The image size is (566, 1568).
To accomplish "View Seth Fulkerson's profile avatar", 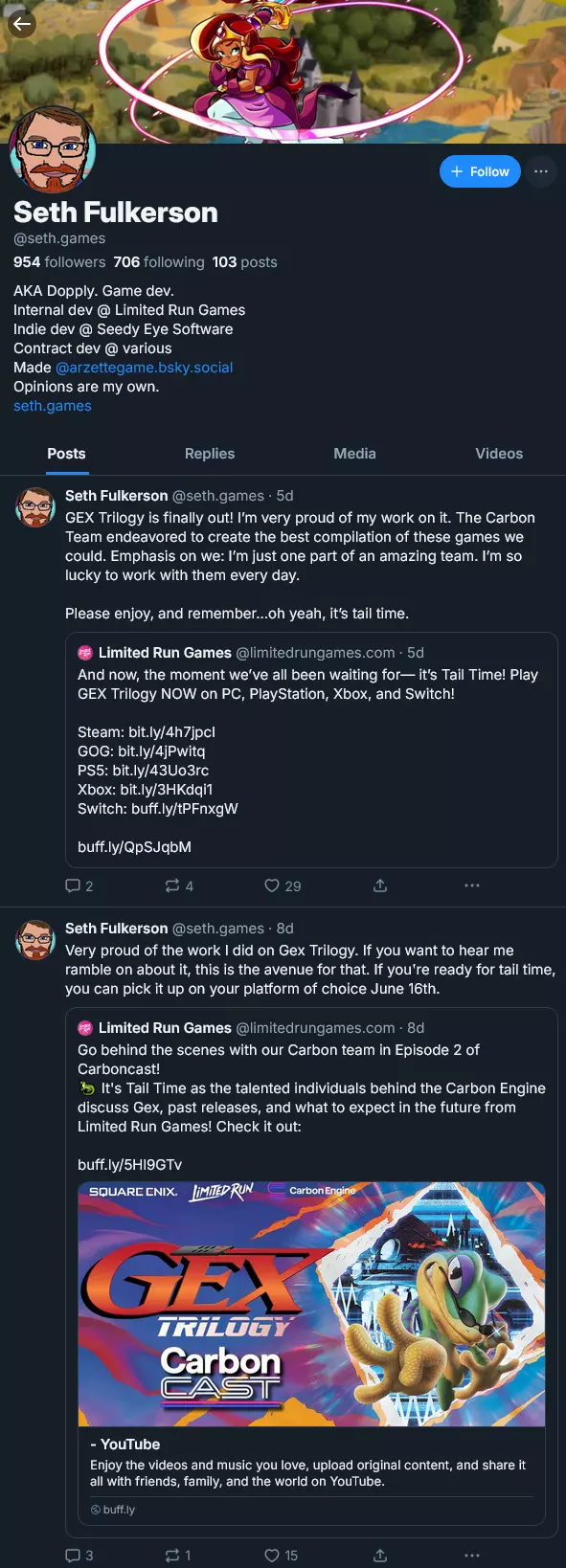I will [x=53, y=150].
